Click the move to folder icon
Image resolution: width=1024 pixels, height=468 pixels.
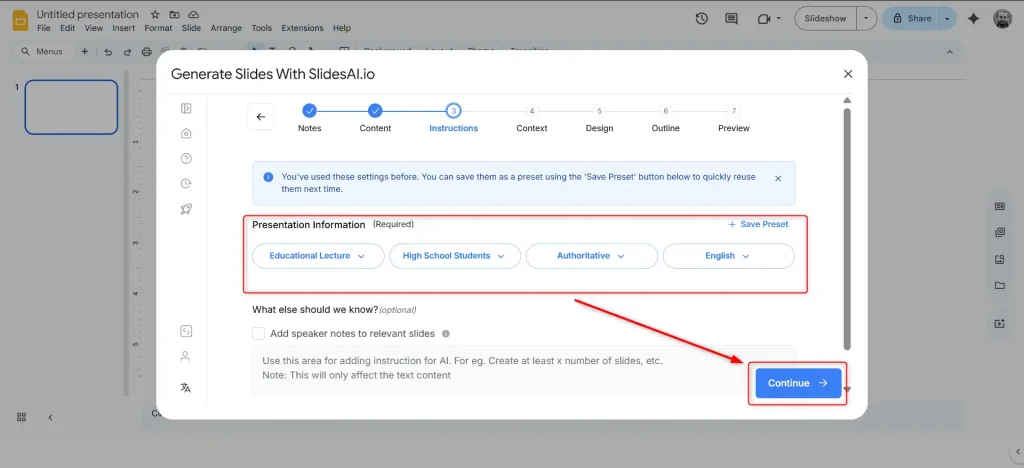coord(174,14)
